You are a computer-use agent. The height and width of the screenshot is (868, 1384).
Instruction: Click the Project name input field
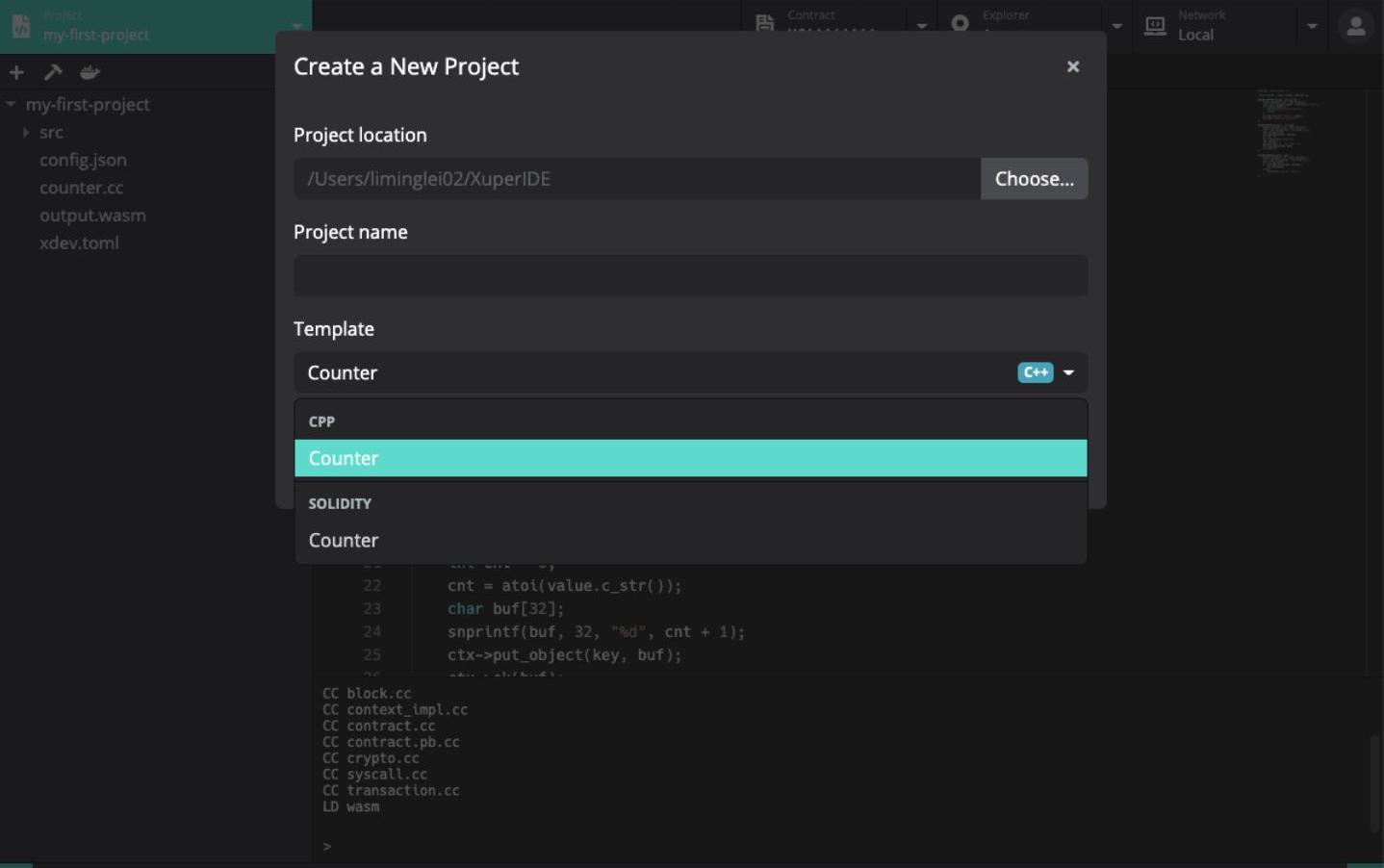tap(690, 276)
